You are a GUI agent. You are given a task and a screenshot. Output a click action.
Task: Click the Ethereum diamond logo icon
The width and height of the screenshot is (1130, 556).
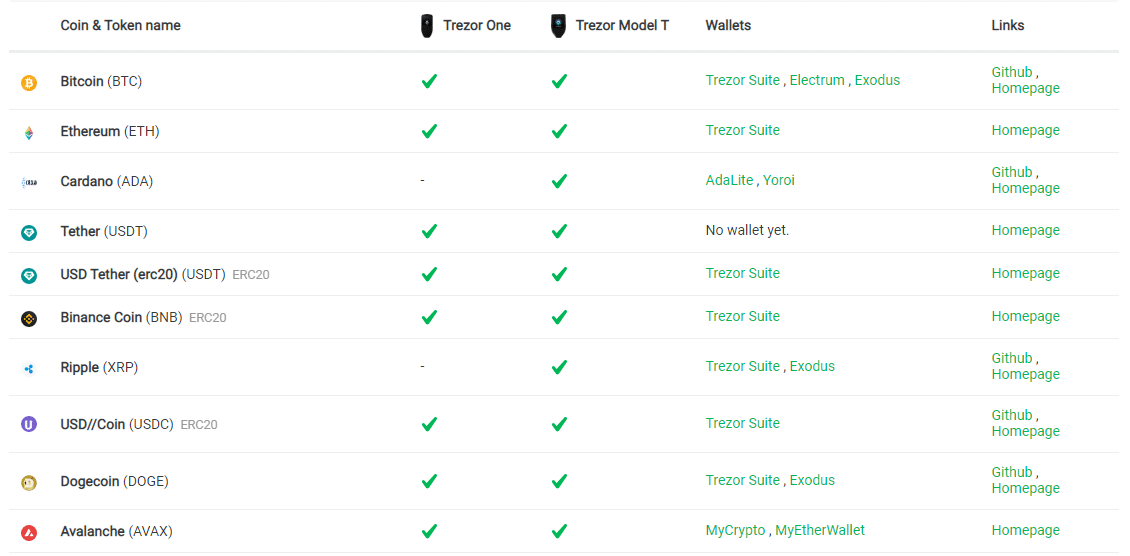(29, 133)
